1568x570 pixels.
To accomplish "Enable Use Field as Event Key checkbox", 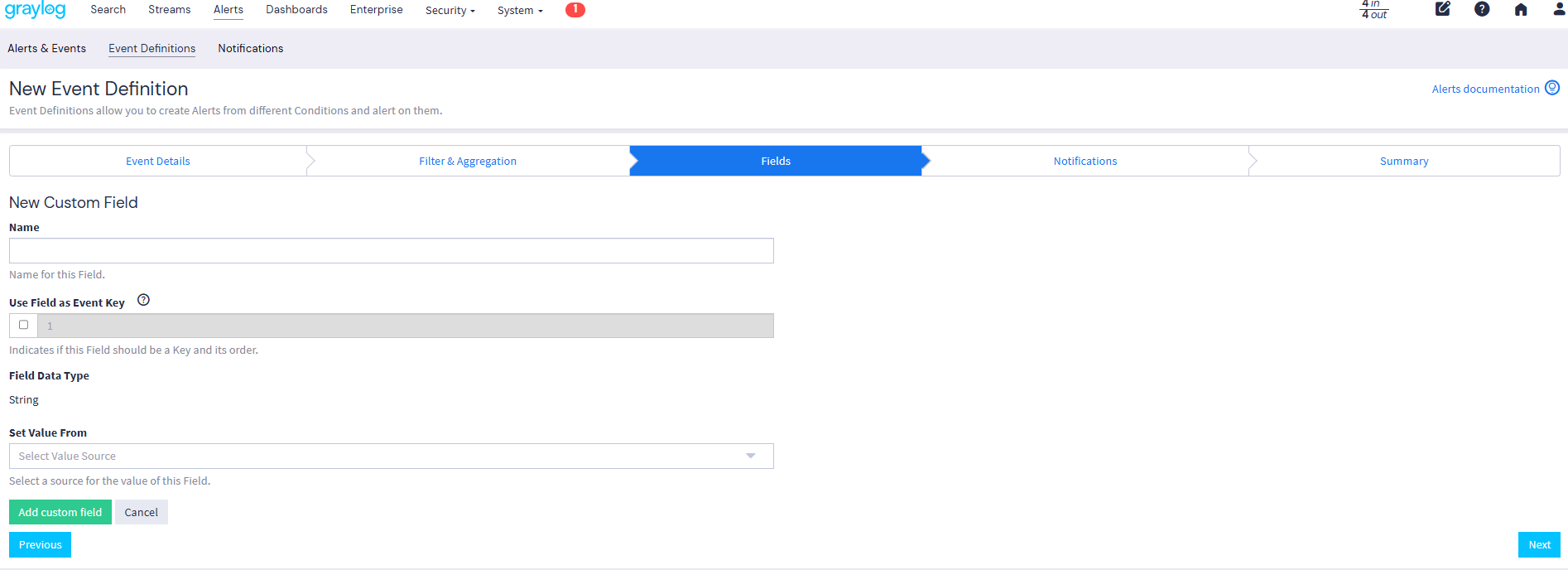I will click(24, 325).
